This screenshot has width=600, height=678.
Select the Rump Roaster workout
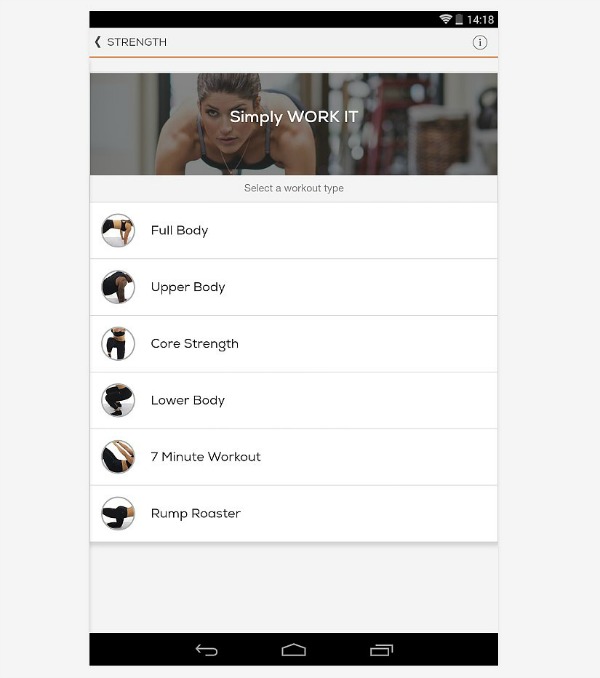click(294, 514)
